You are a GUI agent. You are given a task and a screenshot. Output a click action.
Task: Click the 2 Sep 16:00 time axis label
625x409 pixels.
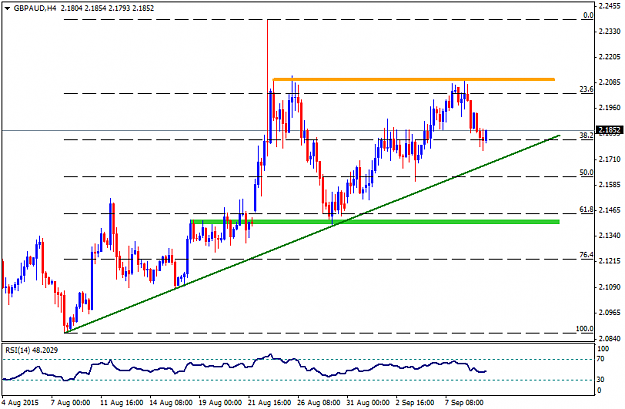pos(415,403)
